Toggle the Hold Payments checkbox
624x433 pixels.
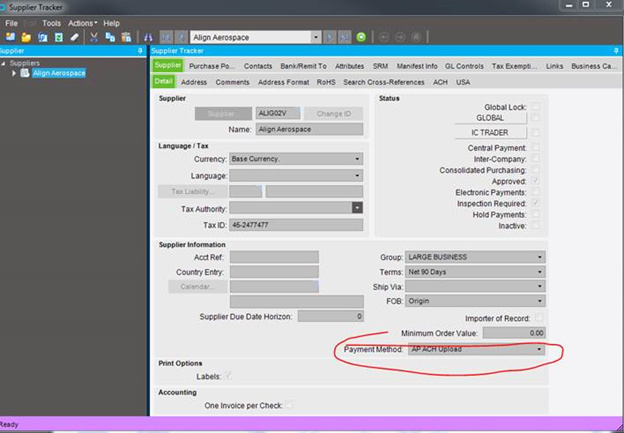click(536, 215)
